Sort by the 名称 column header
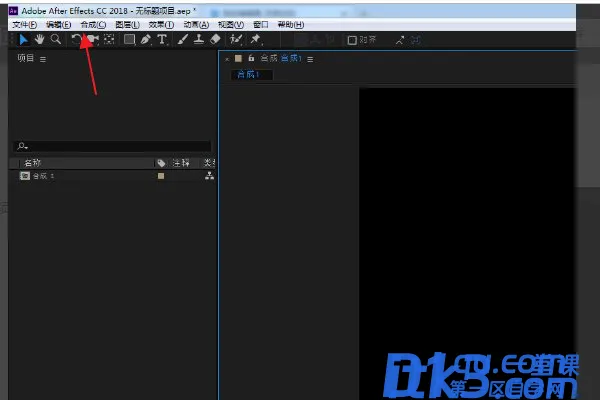600x400 pixels. (x=33, y=163)
